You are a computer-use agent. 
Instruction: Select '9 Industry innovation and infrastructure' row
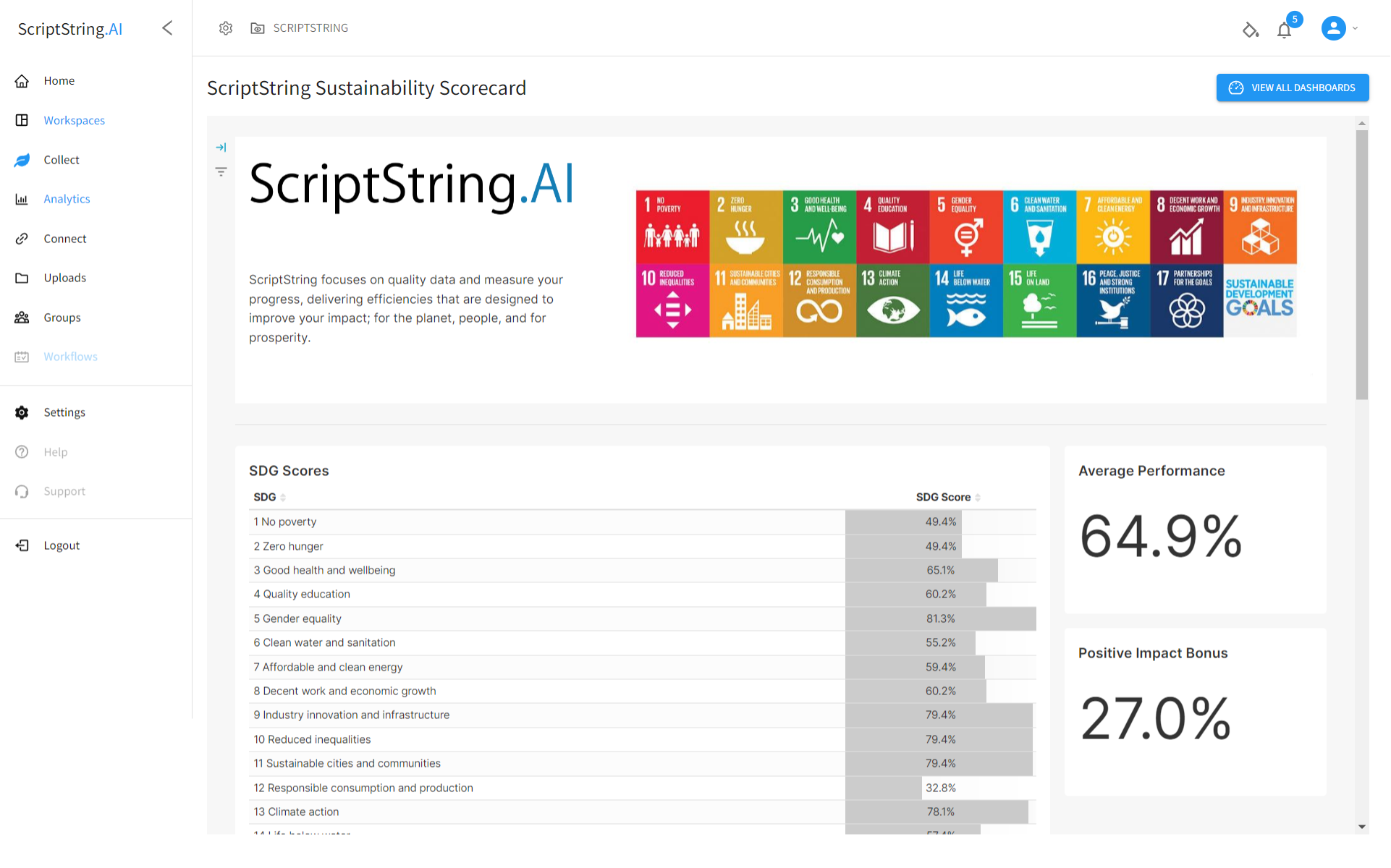(x=643, y=715)
